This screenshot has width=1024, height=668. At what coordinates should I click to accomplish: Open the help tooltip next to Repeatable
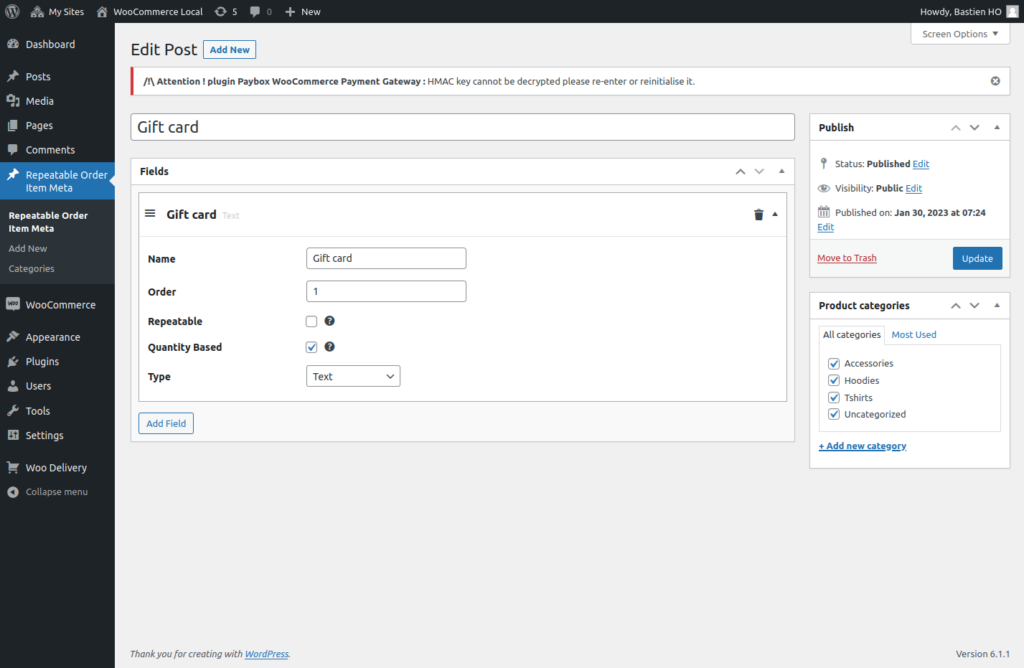pyautogui.click(x=329, y=321)
